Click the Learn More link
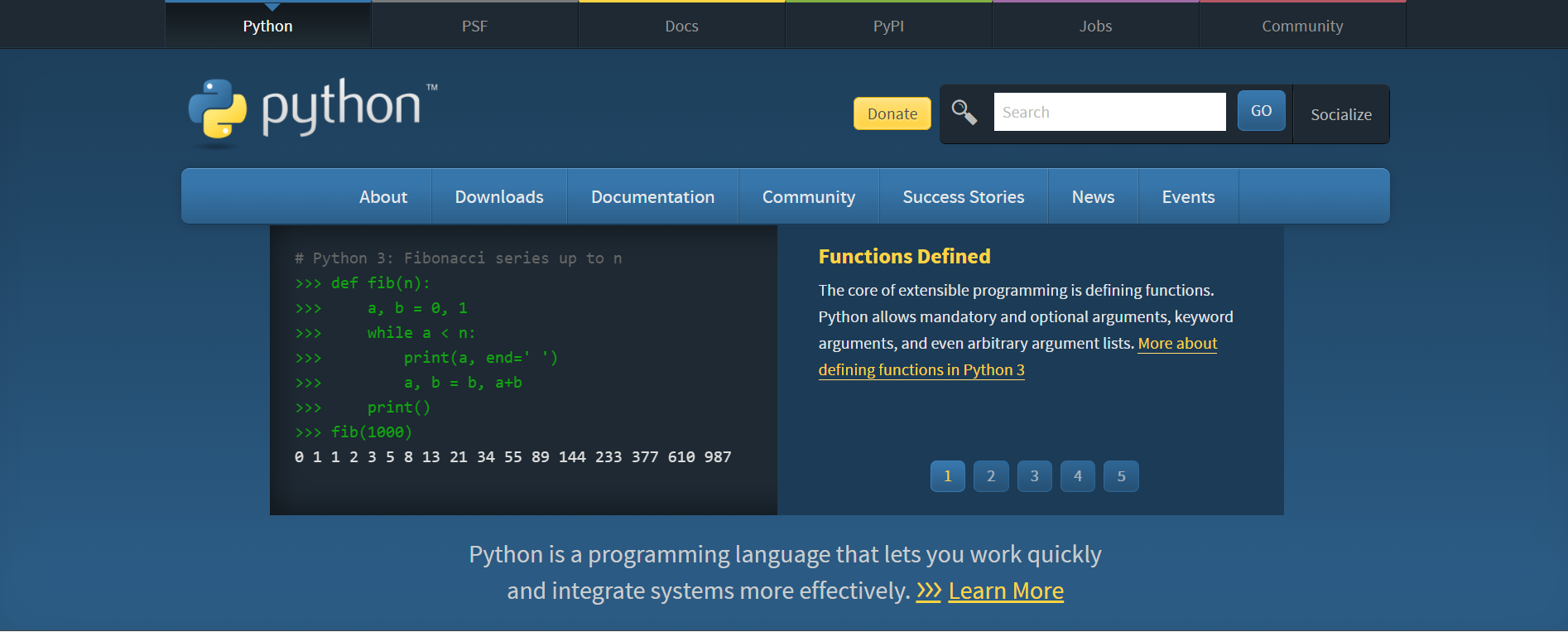Screen dimensions: 1568x632 pyautogui.click(x=1006, y=591)
